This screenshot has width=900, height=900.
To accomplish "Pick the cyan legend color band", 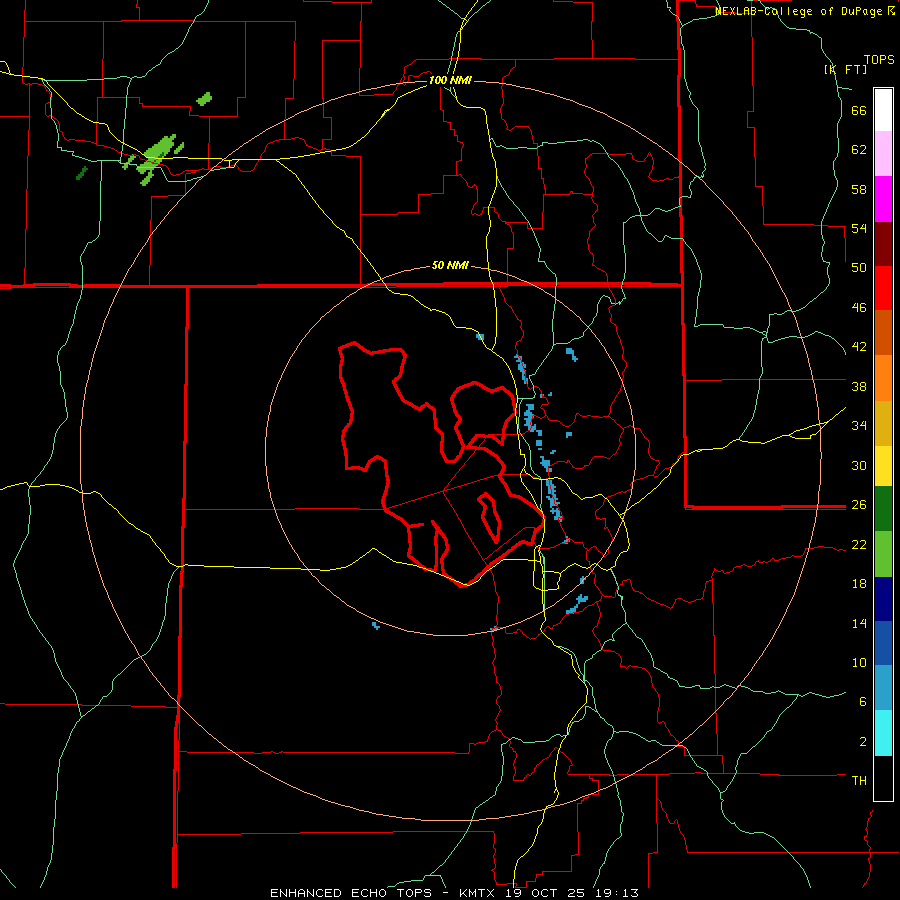I will click(883, 733).
